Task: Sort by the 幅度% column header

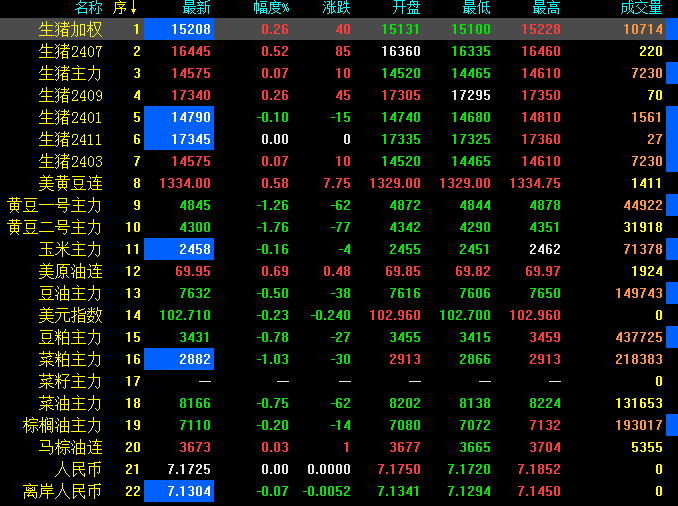Action: pos(271,7)
